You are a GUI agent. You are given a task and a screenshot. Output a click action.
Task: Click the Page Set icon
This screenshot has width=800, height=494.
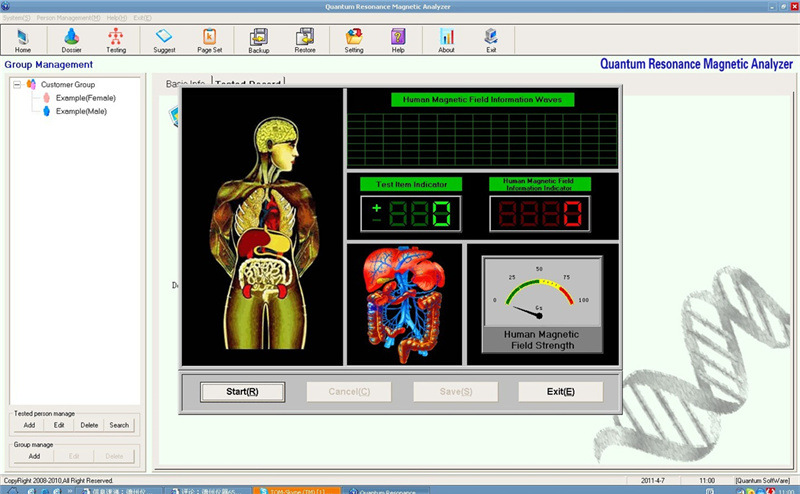click(210, 38)
